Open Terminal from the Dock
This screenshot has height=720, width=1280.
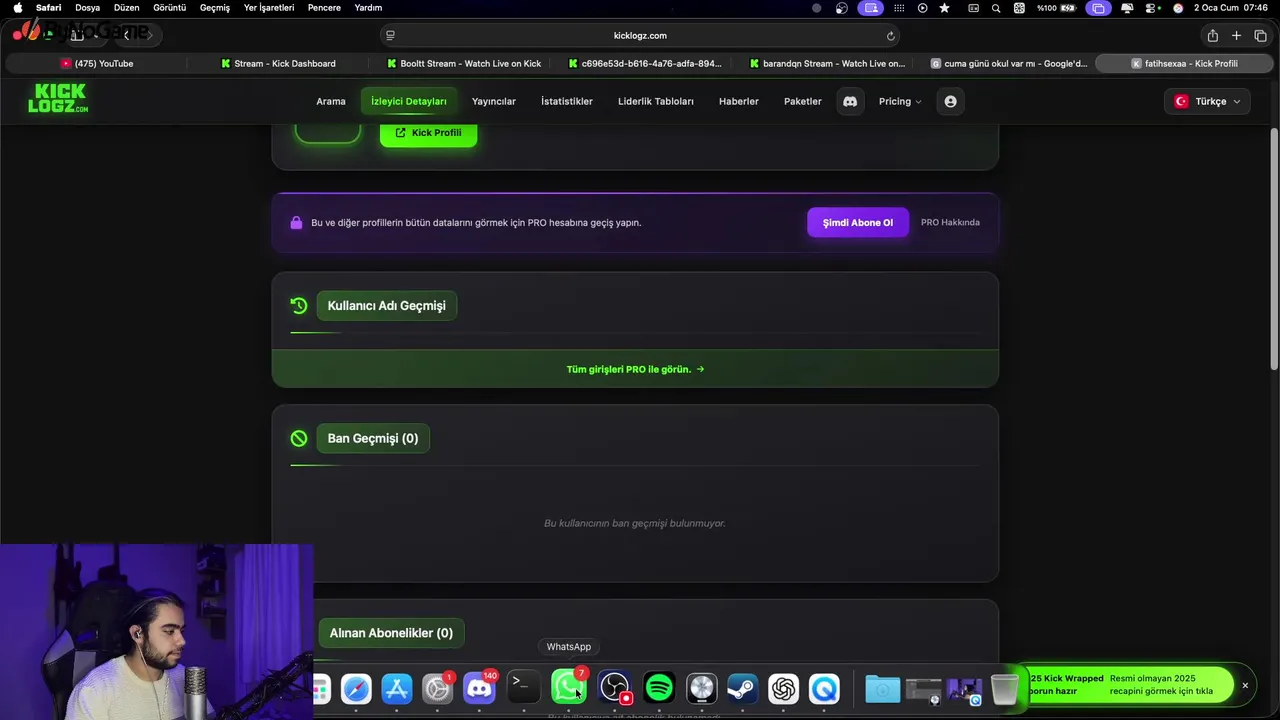pyautogui.click(x=523, y=688)
